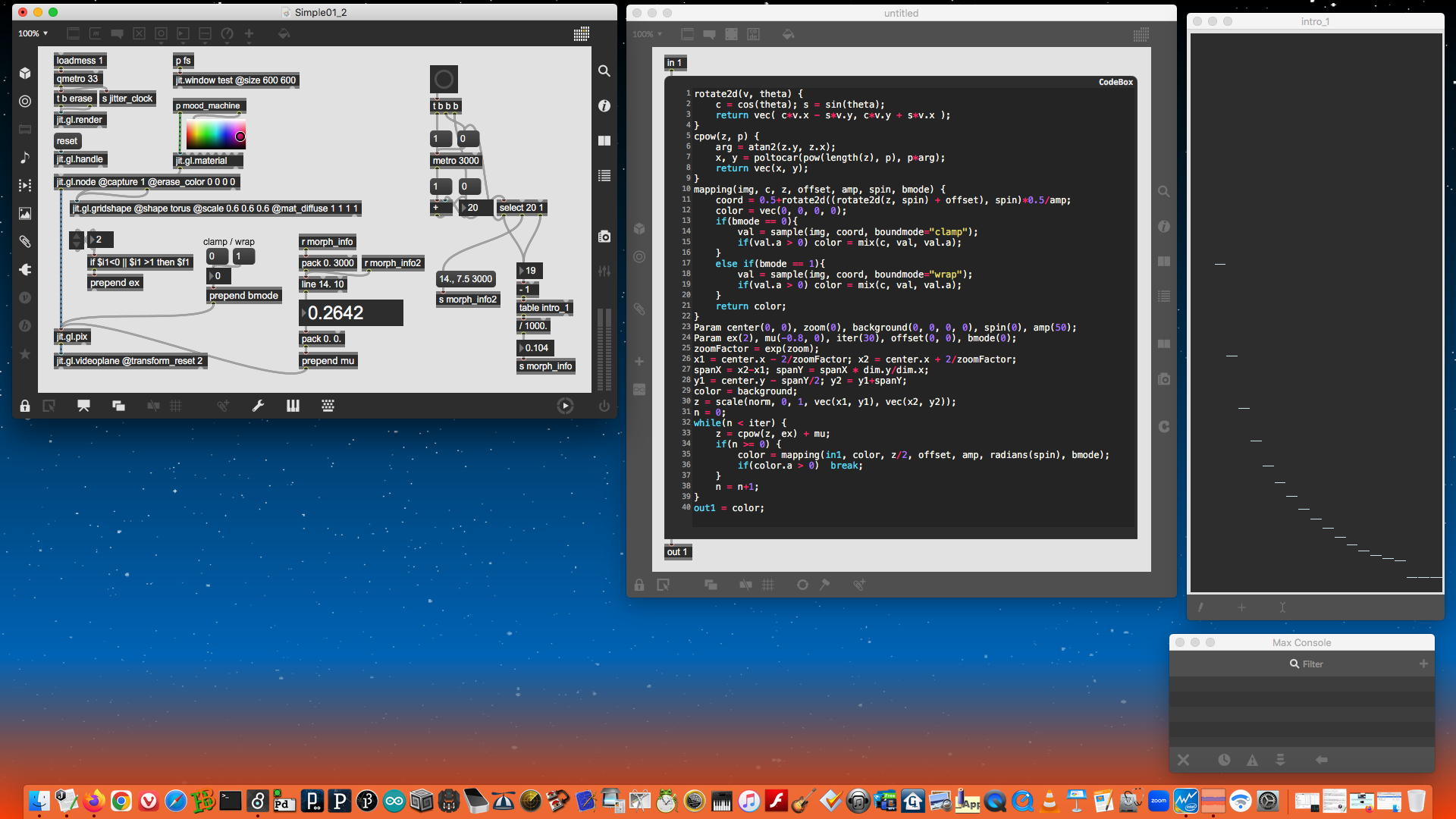1456x819 pixels.
Task: Toggle the patcher lock icon in Simple01_2
Action: point(25,406)
